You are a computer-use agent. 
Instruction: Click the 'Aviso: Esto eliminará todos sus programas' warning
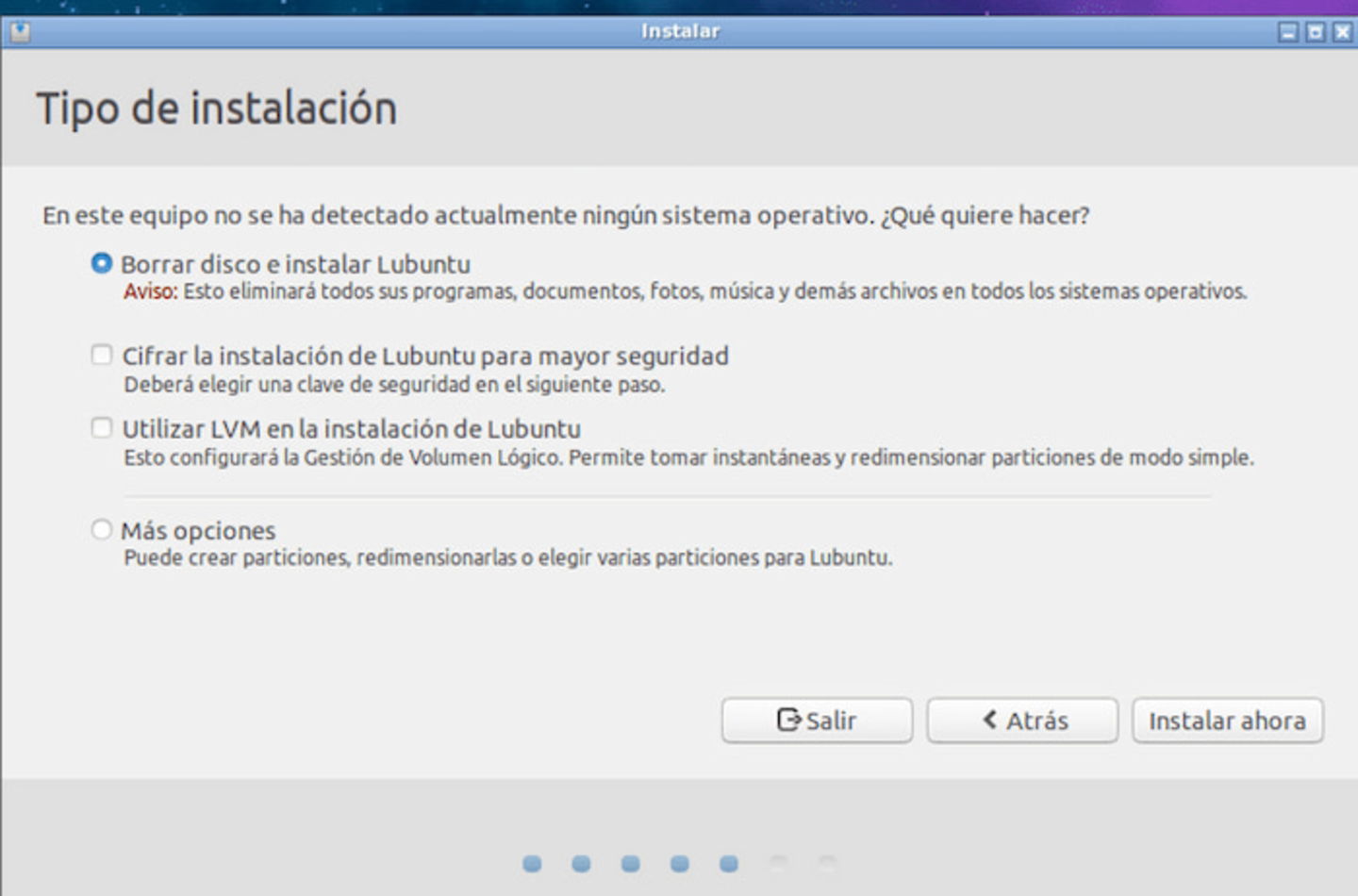tap(685, 291)
